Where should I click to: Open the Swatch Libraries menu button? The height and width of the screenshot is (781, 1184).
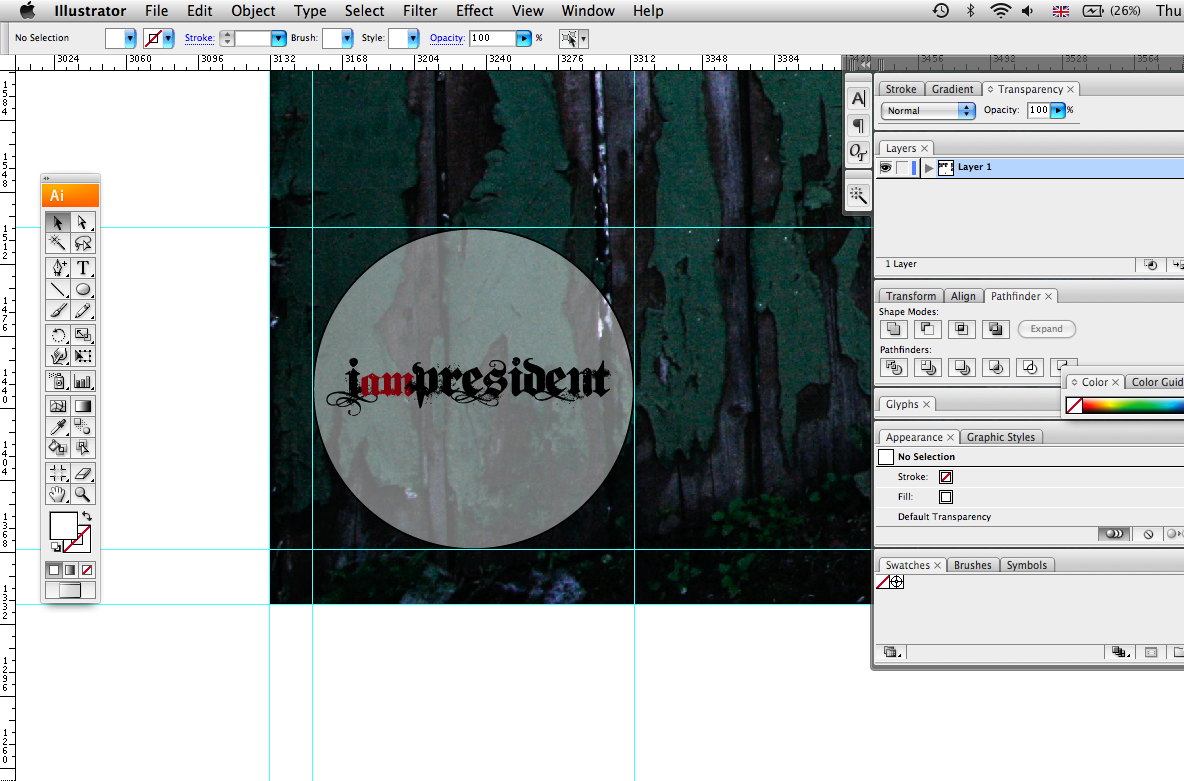[891, 652]
